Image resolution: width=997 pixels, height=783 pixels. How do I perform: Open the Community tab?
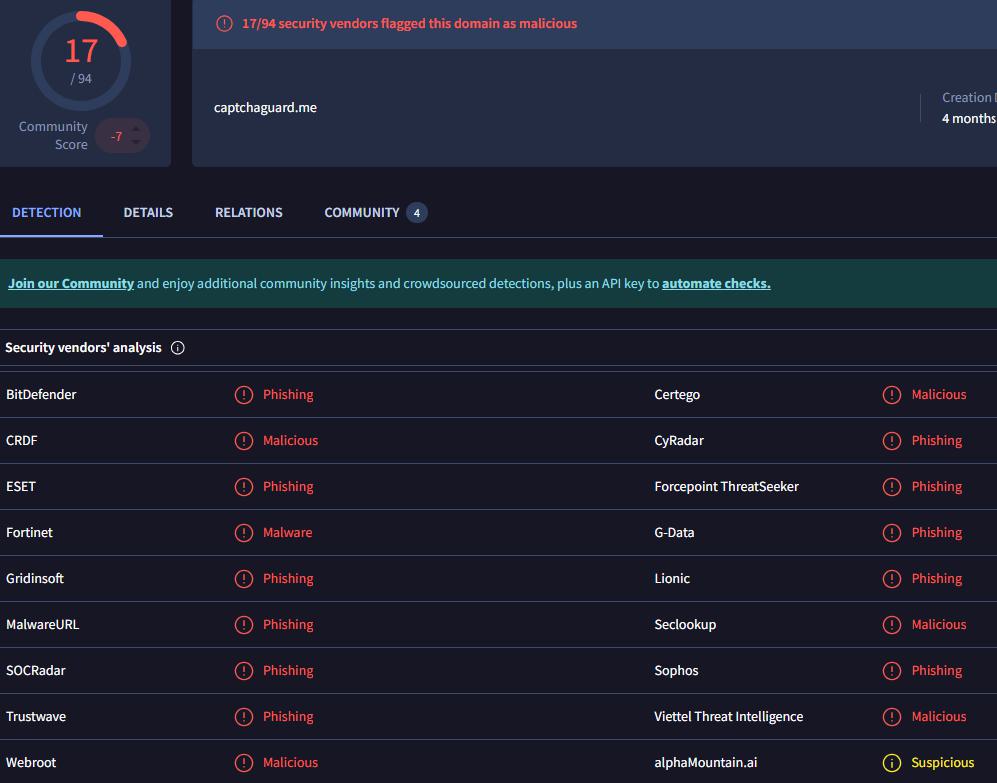click(362, 213)
